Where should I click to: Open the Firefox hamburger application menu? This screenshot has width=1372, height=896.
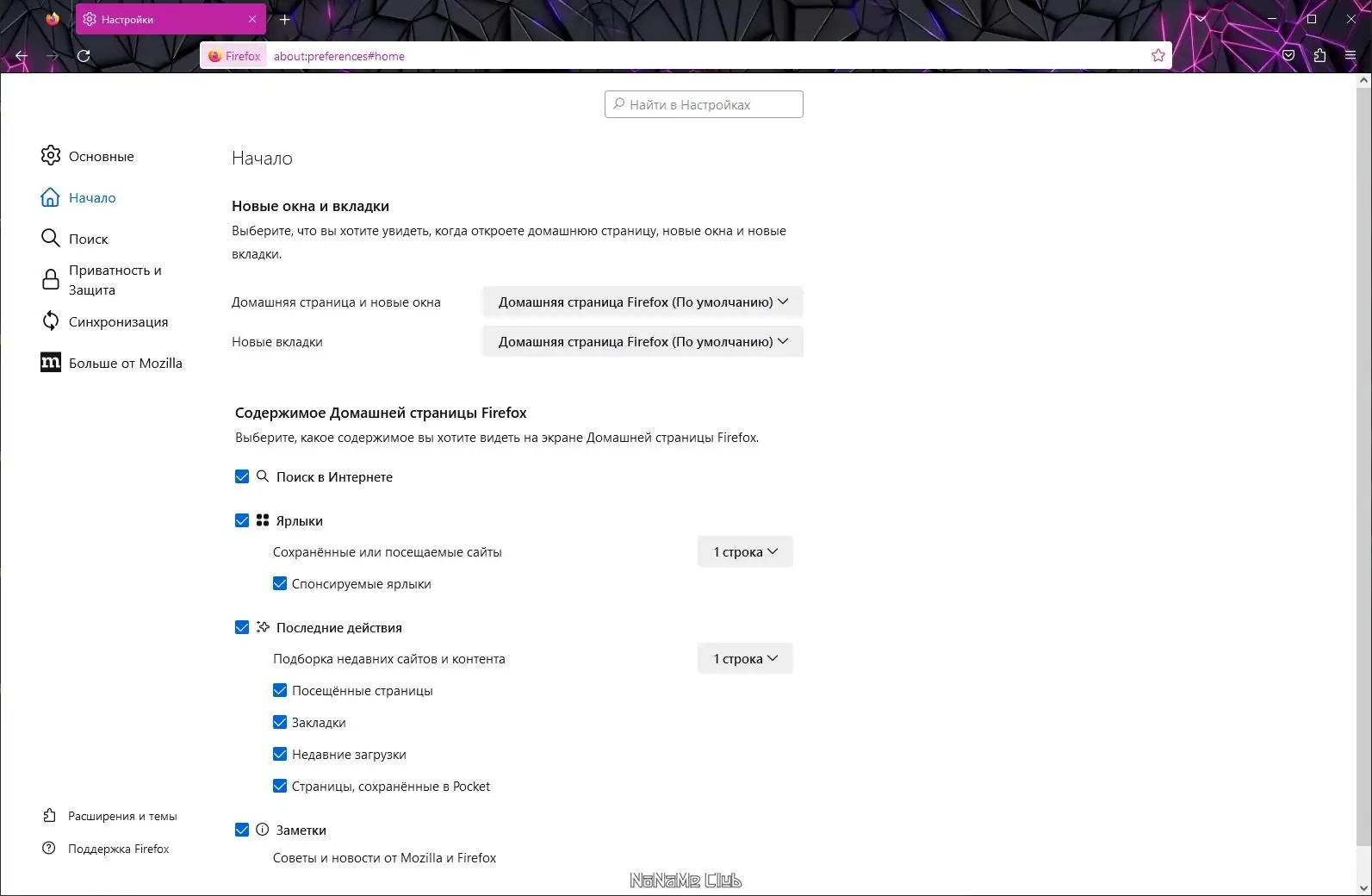point(1350,56)
